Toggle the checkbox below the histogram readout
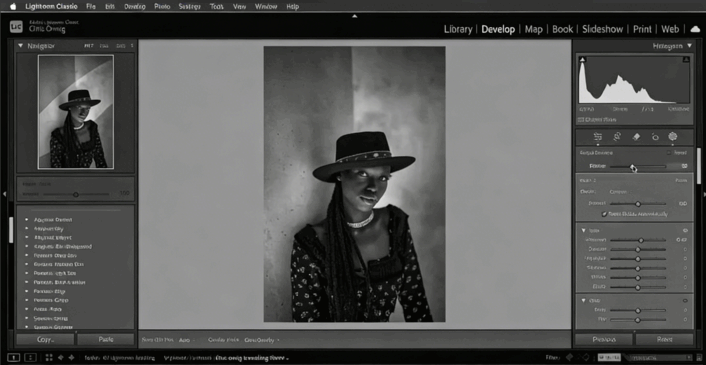 (x=581, y=120)
